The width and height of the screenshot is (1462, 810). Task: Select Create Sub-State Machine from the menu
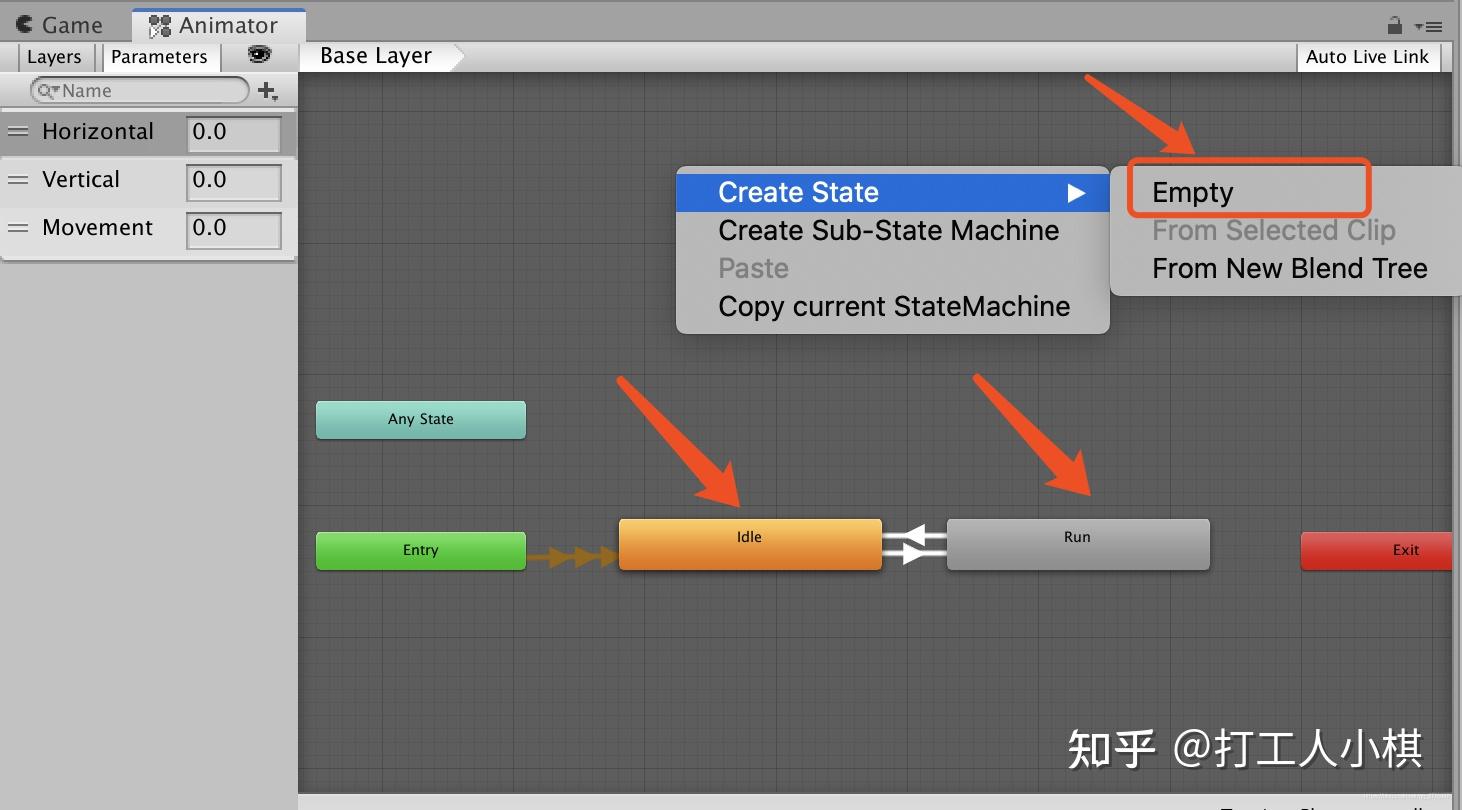888,230
